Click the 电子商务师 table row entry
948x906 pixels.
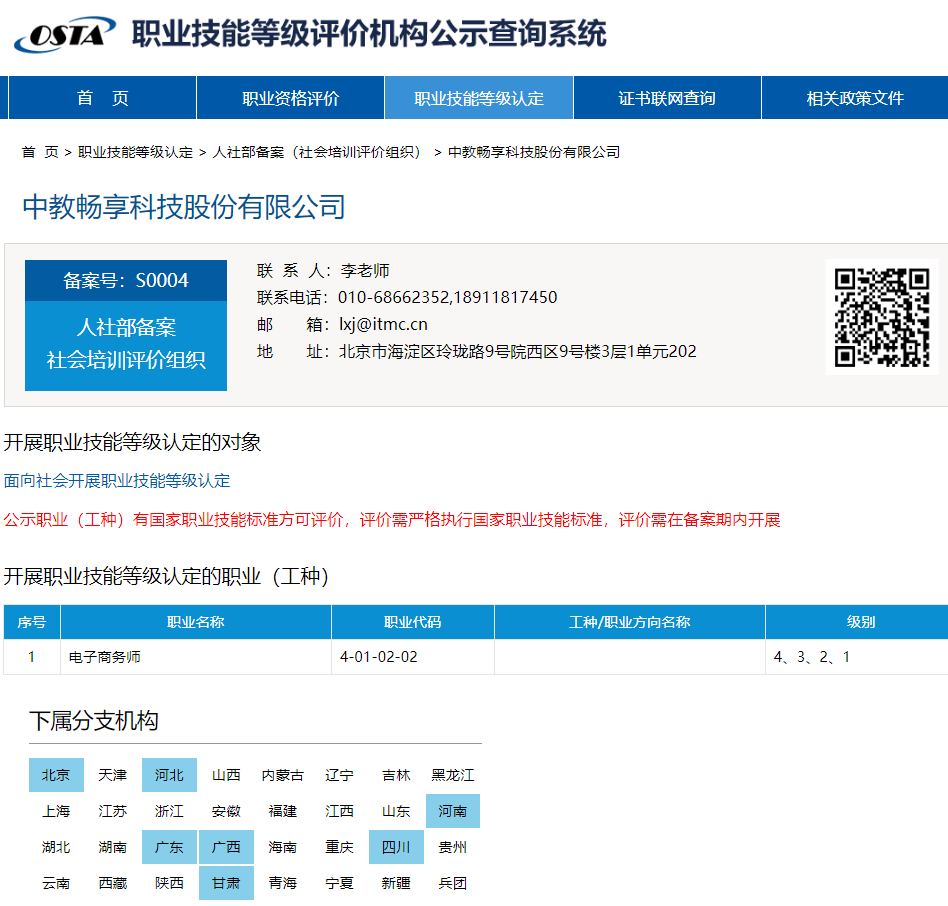coord(105,657)
